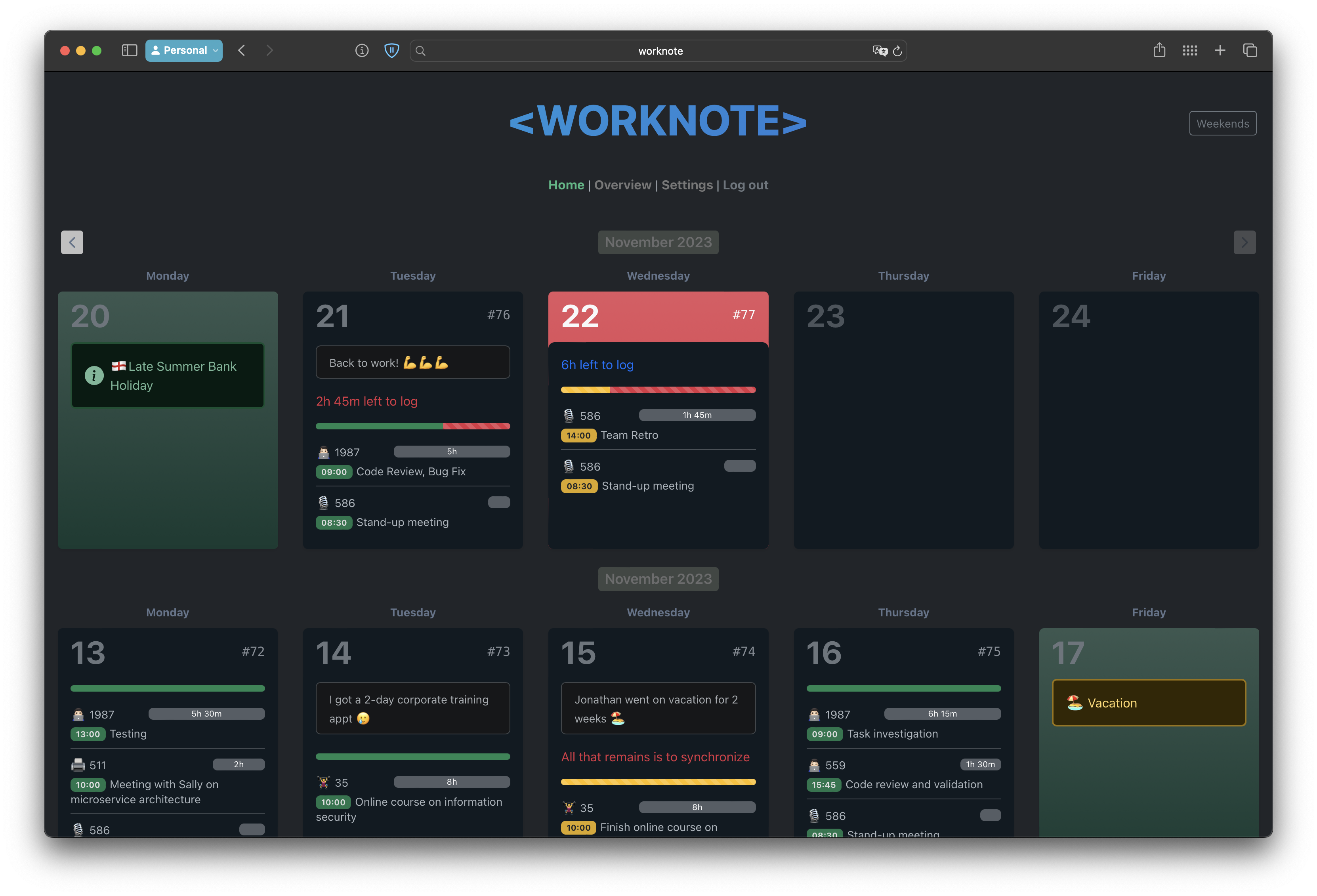Open the Team Retro 14:00 entry
1317x896 pixels.
coord(629,435)
